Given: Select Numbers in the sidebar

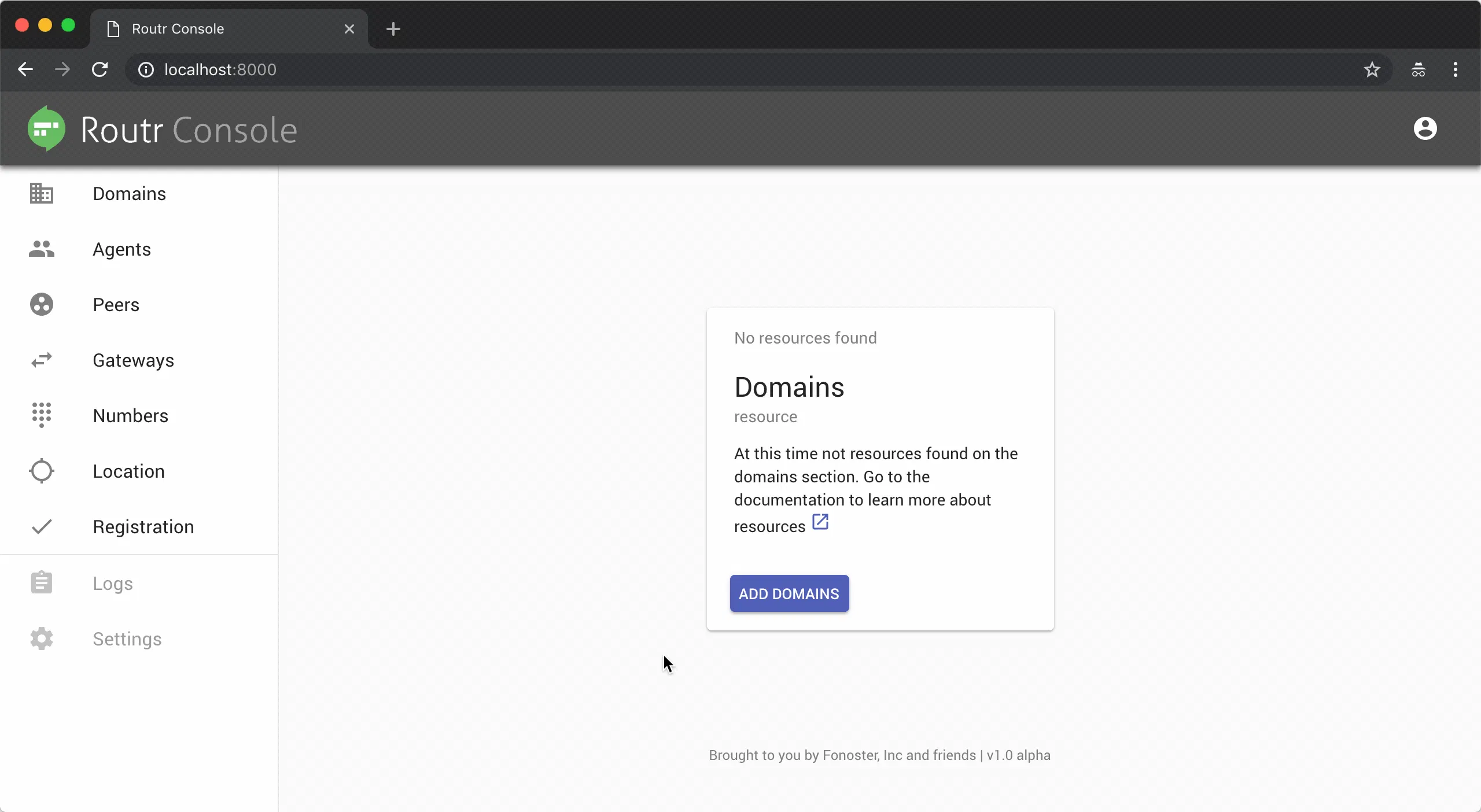Looking at the screenshot, I should pyautogui.click(x=139, y=416).
